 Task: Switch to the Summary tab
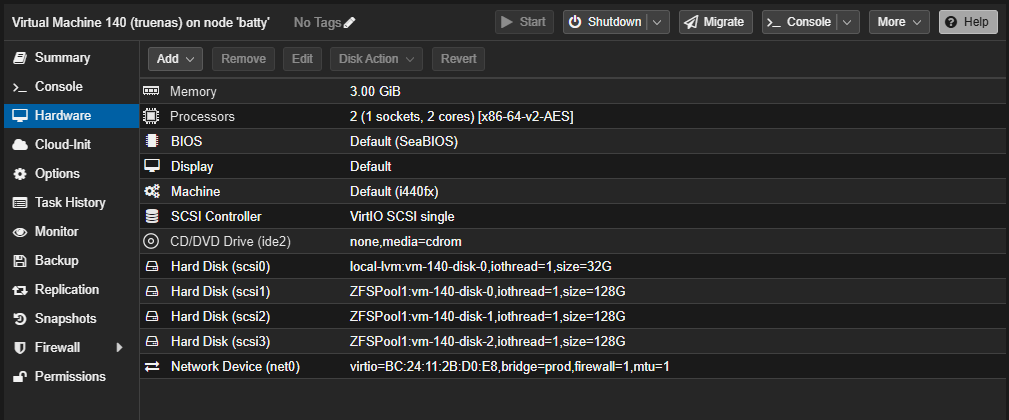click(x=62, y=58)
